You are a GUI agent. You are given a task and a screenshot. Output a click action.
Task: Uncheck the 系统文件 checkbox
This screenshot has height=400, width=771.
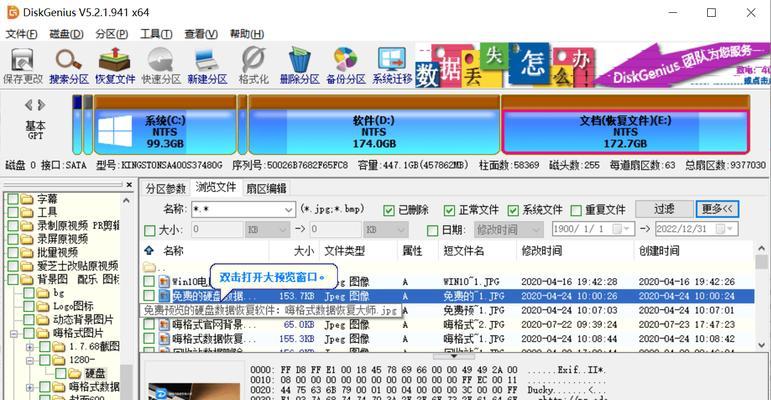click(x=513, y=211)
